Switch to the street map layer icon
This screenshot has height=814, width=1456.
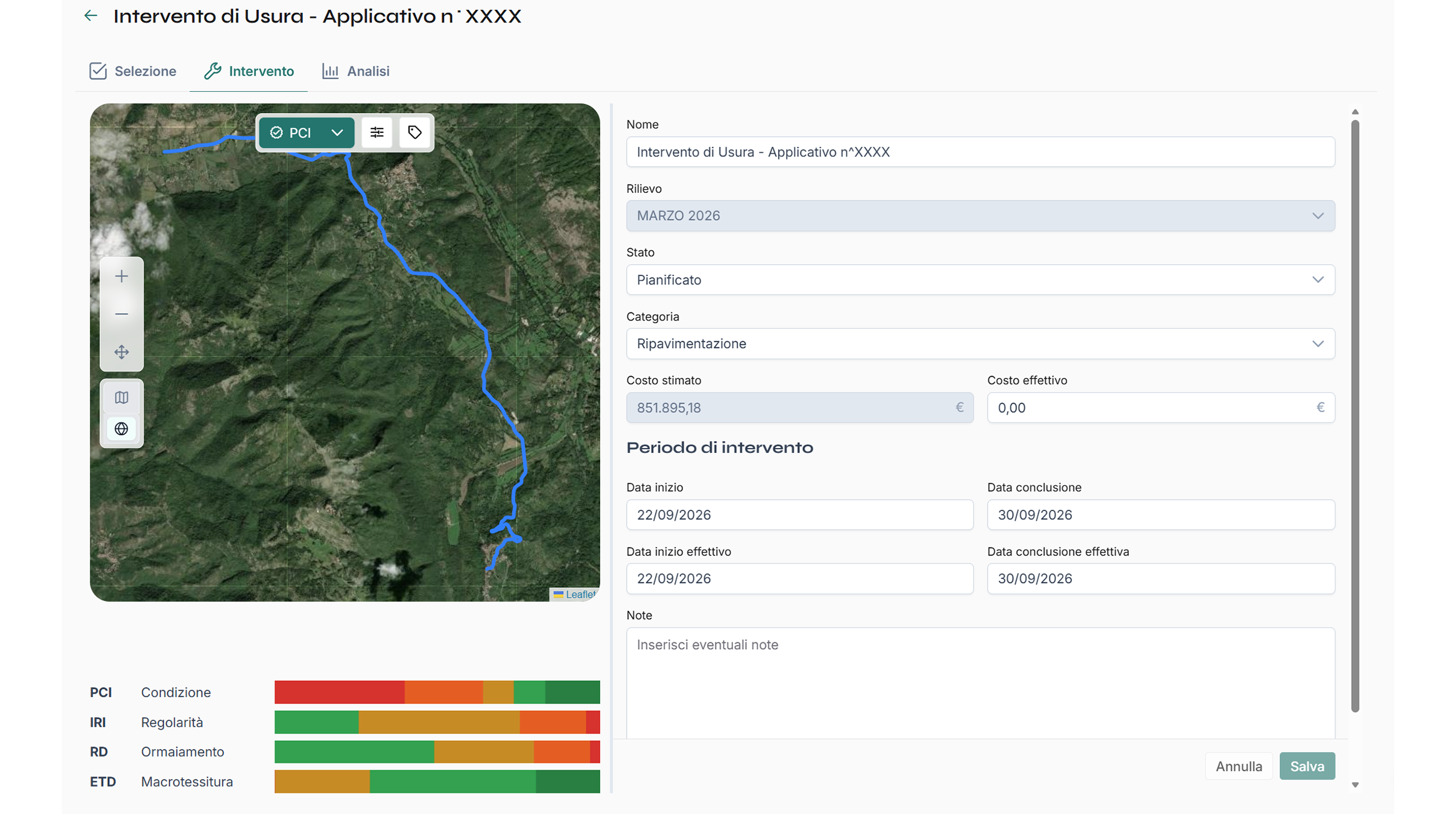pos(122,397)
